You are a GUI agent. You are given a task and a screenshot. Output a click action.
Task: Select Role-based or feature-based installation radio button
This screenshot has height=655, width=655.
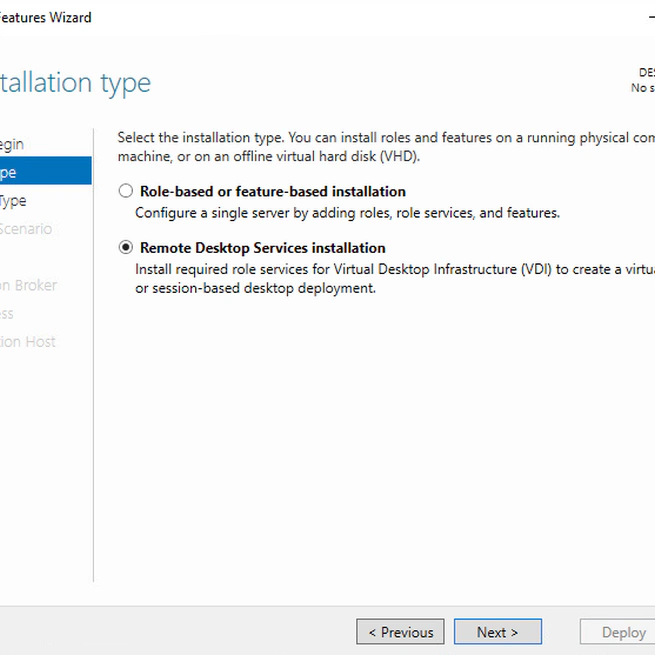click(x=125, y=191)
